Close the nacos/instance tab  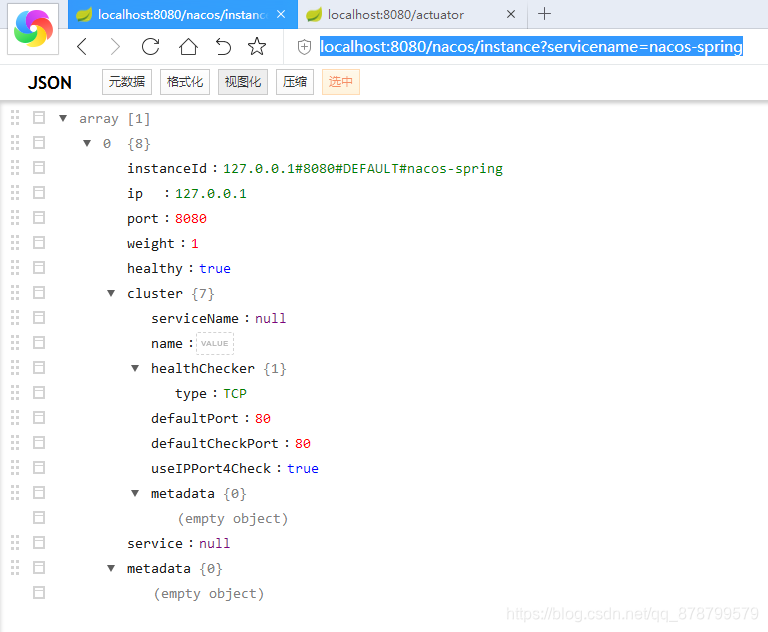pos(281,14)
